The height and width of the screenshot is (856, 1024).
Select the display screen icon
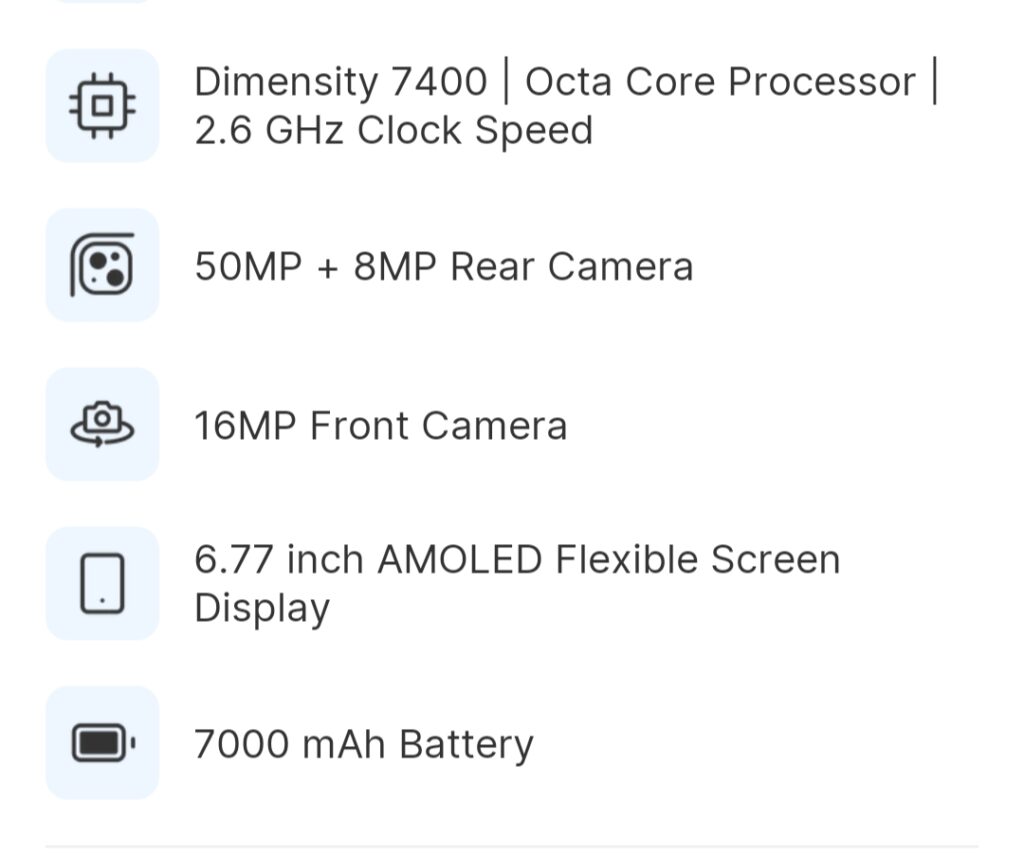[x=103, y=583]
